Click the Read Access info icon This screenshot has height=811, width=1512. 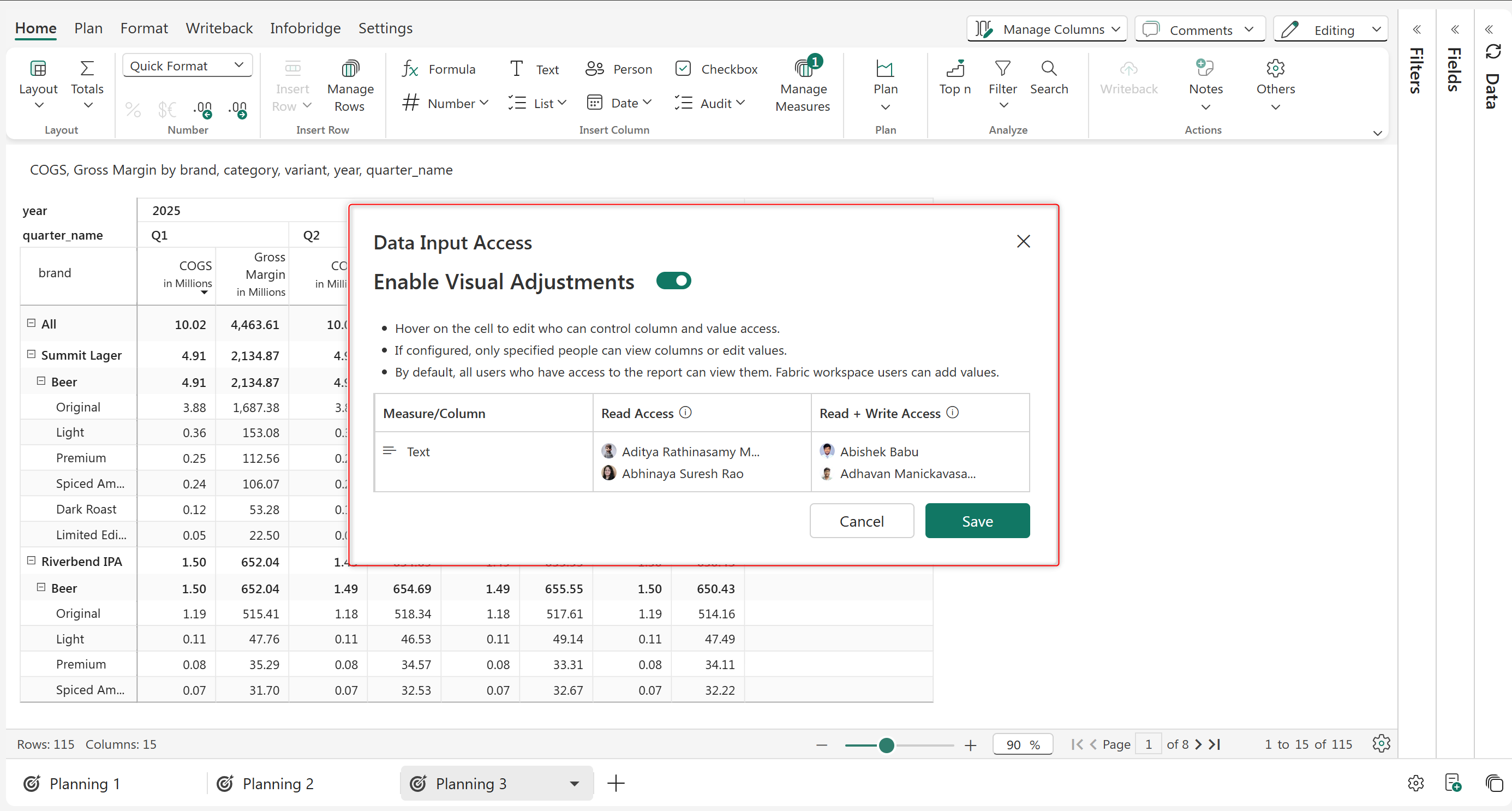tap(685, 412)
